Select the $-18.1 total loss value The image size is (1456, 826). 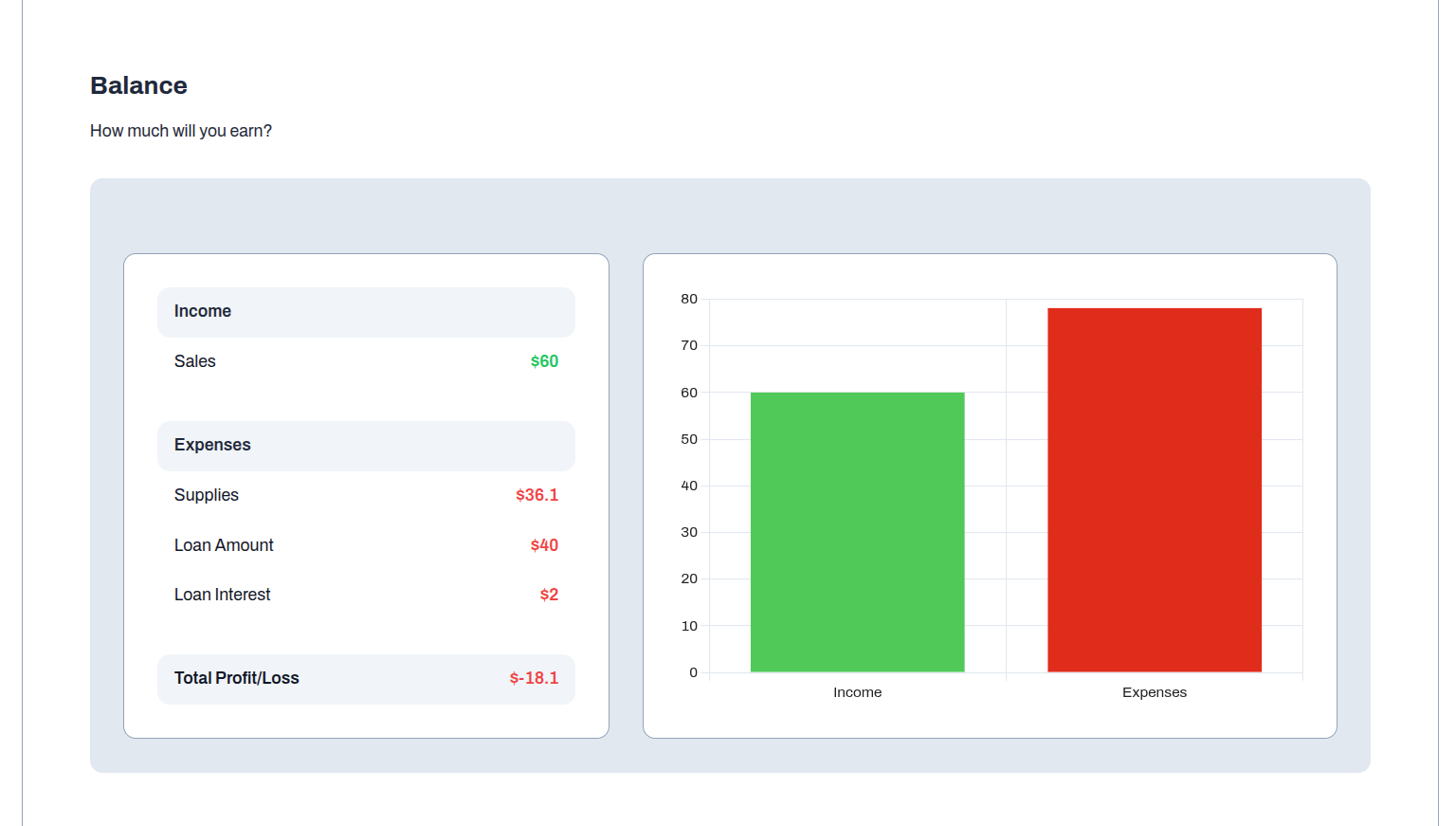[x=534, y=678]
